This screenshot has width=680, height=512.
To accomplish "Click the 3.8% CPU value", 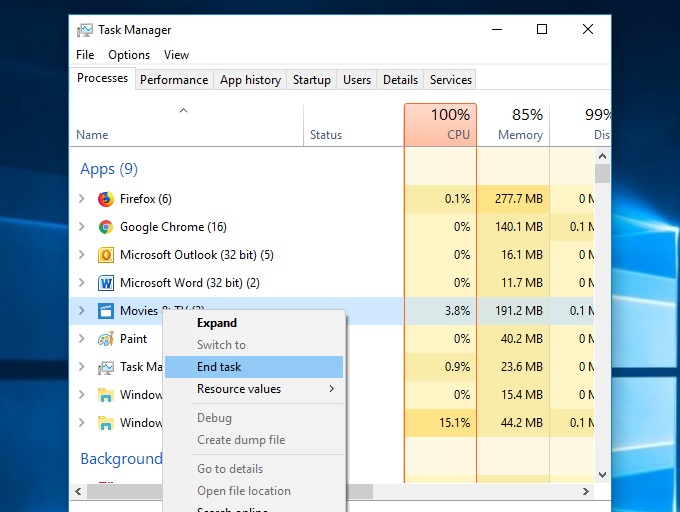I will [x=458, y=311].
